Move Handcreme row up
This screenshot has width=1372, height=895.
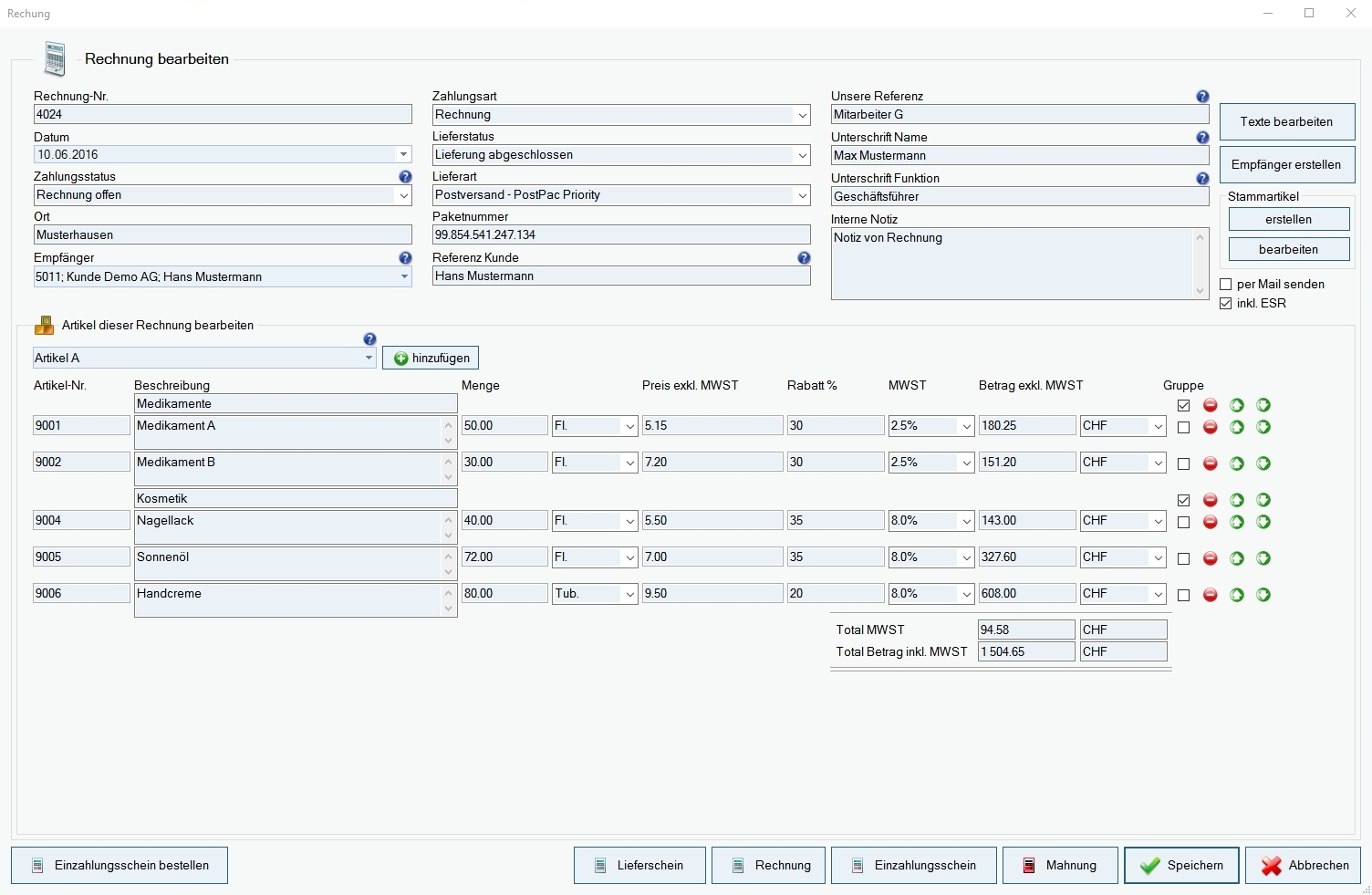pos(1237,595)
